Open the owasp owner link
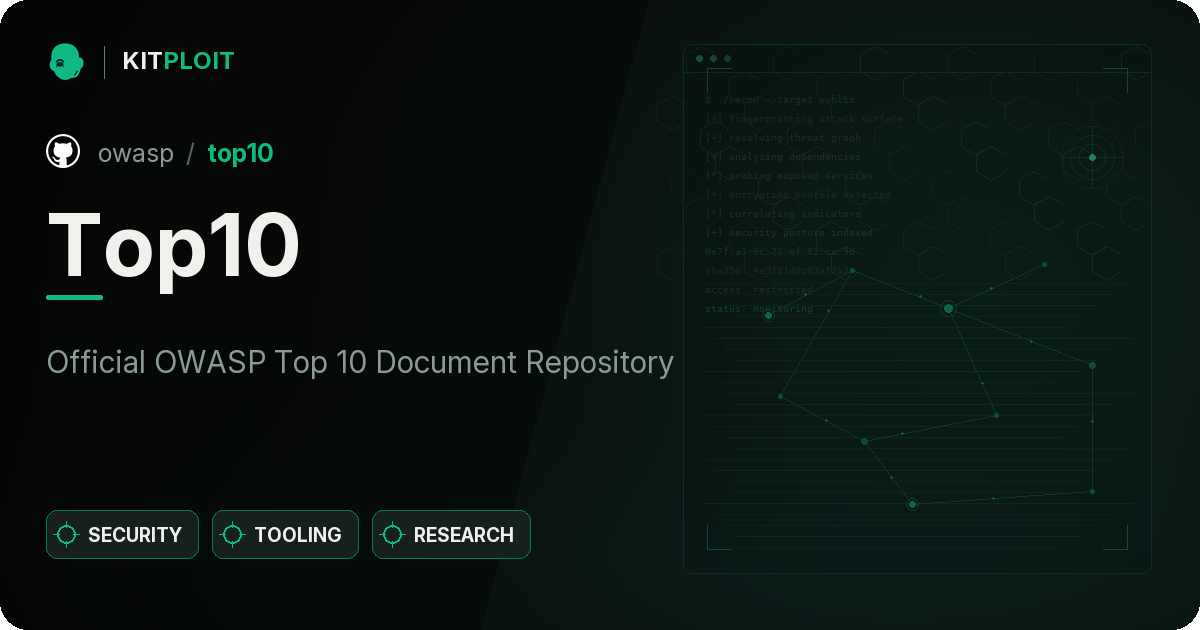 point(136,153)
